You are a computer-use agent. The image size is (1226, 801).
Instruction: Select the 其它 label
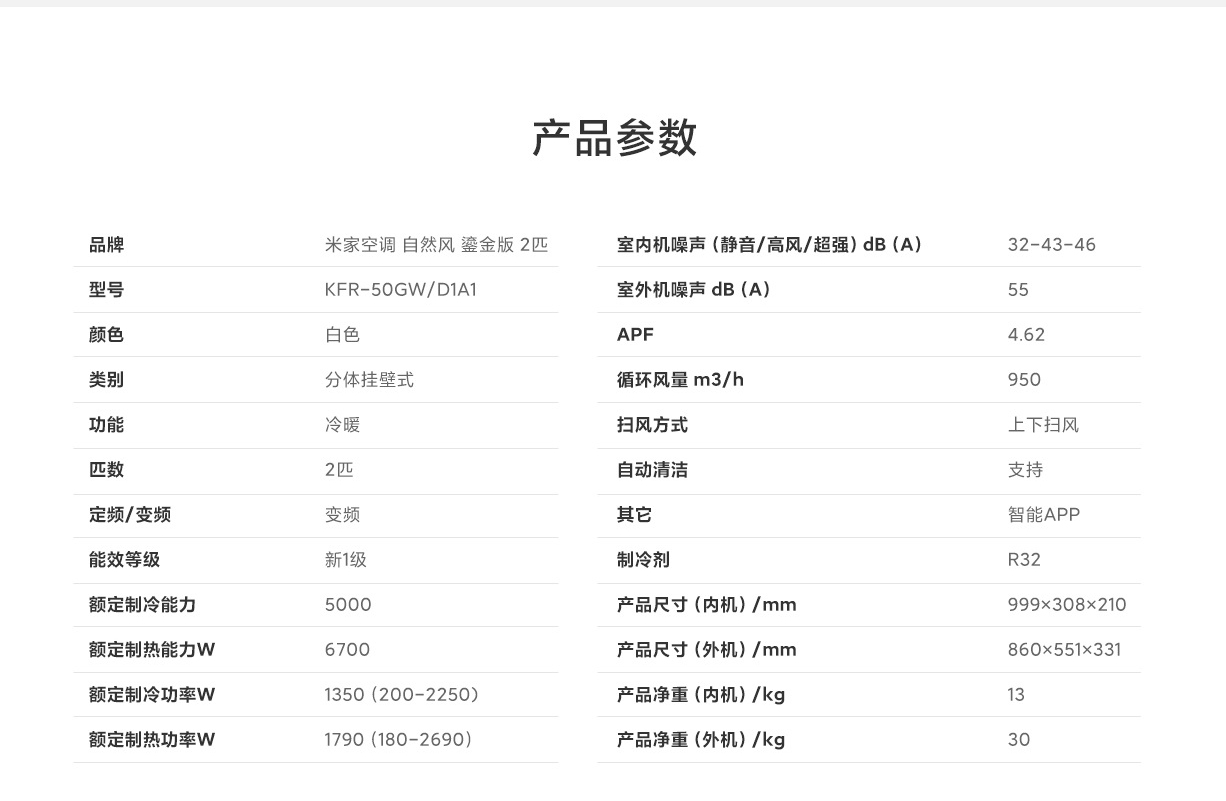tap(635, 515)
